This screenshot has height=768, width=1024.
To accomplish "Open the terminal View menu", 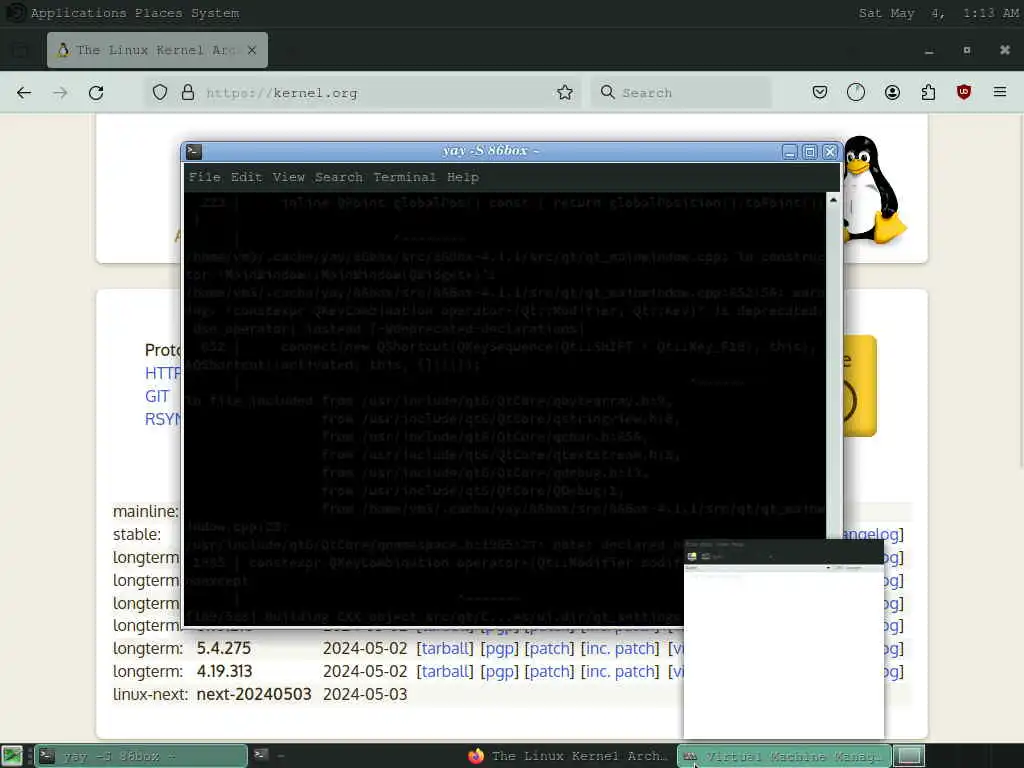I will coord(289,177).
